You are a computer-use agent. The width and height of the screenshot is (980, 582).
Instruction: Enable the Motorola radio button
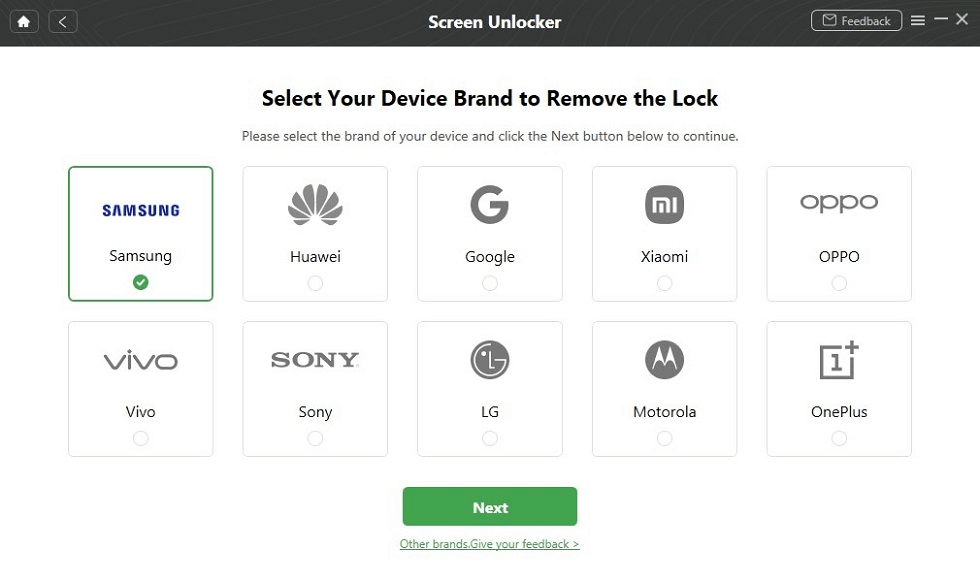[664, 438]
